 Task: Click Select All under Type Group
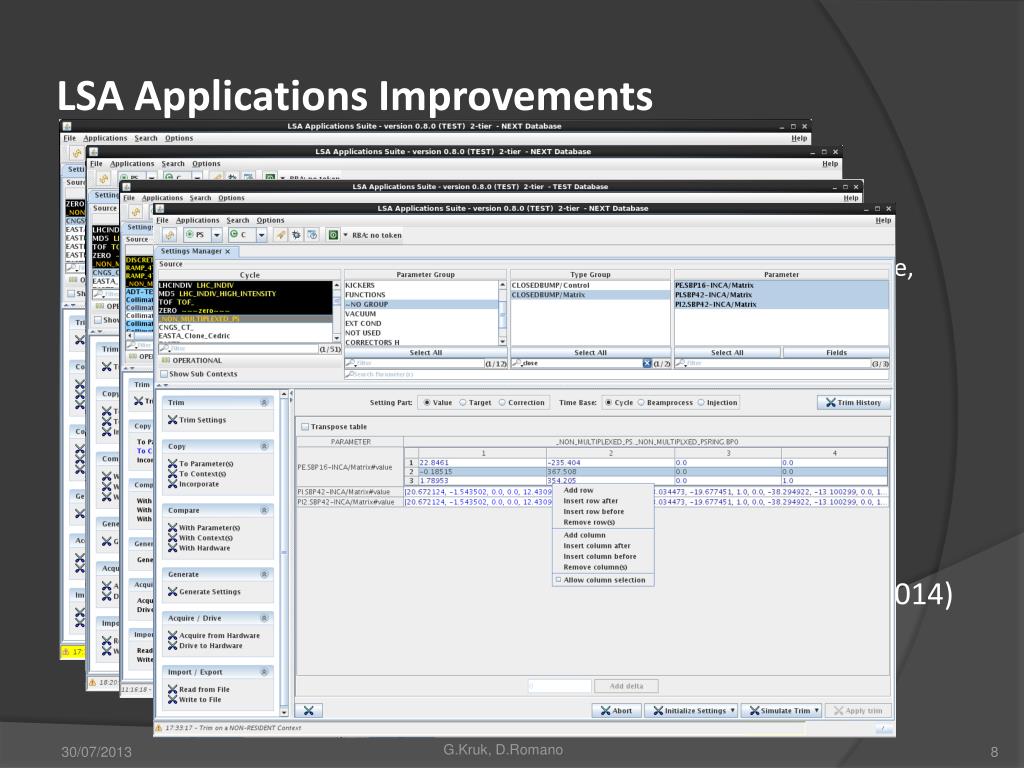590,353
